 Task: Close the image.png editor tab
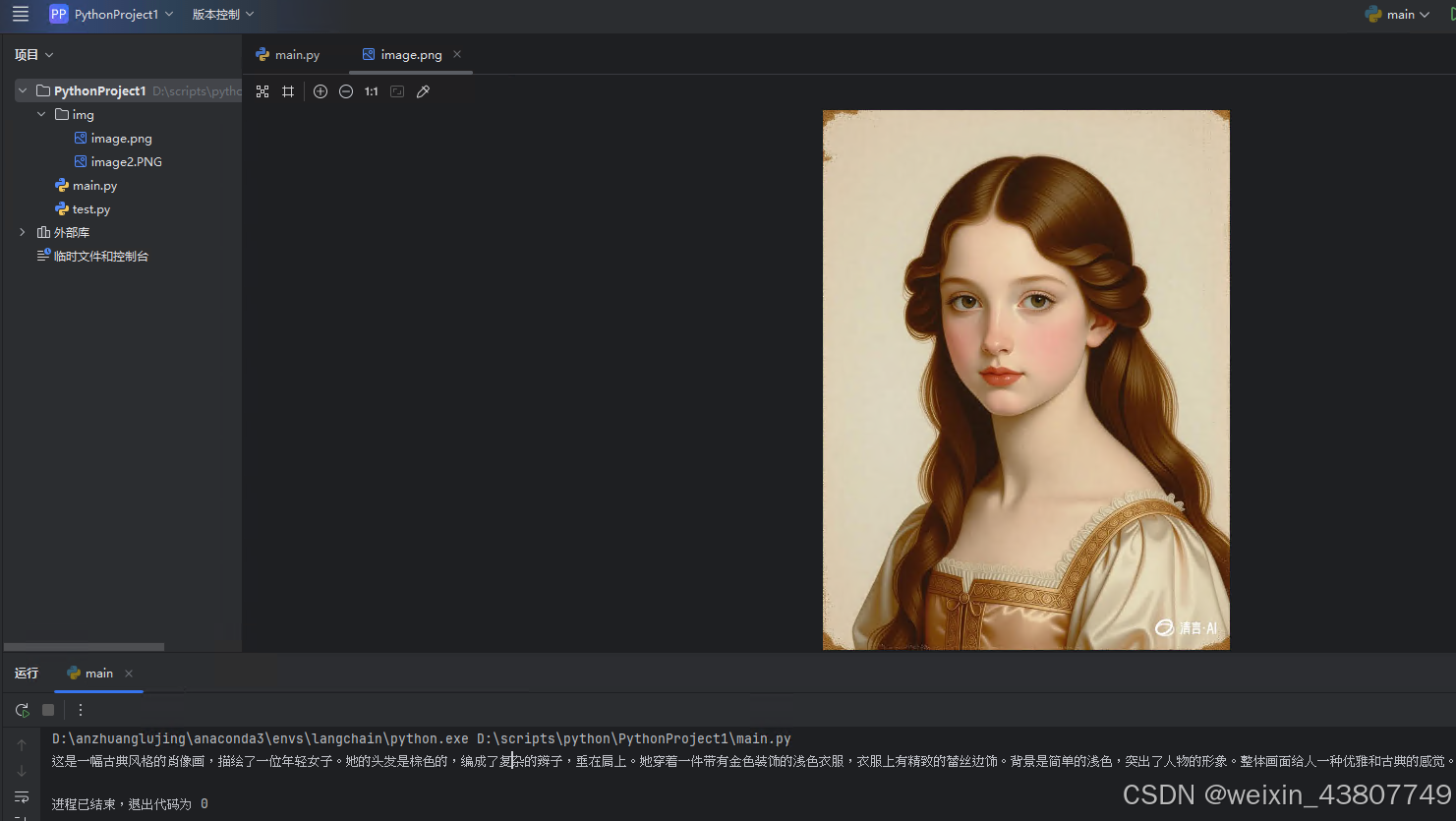pos(457,54)
